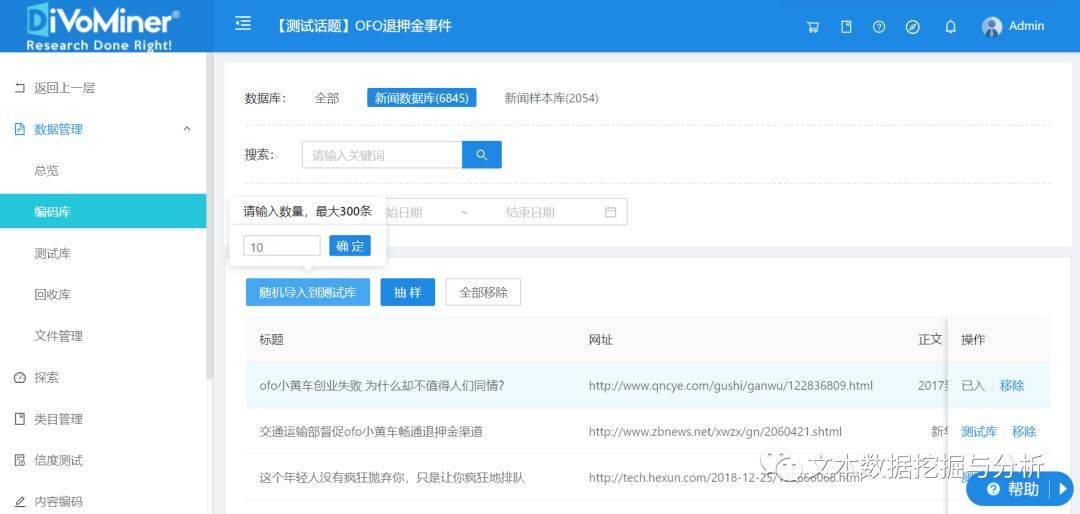This screenshot has width=1080, height=514.
Task: Expand the 帮助 panel arrow
Action: pyautogui.click(x=1063, y=489)
